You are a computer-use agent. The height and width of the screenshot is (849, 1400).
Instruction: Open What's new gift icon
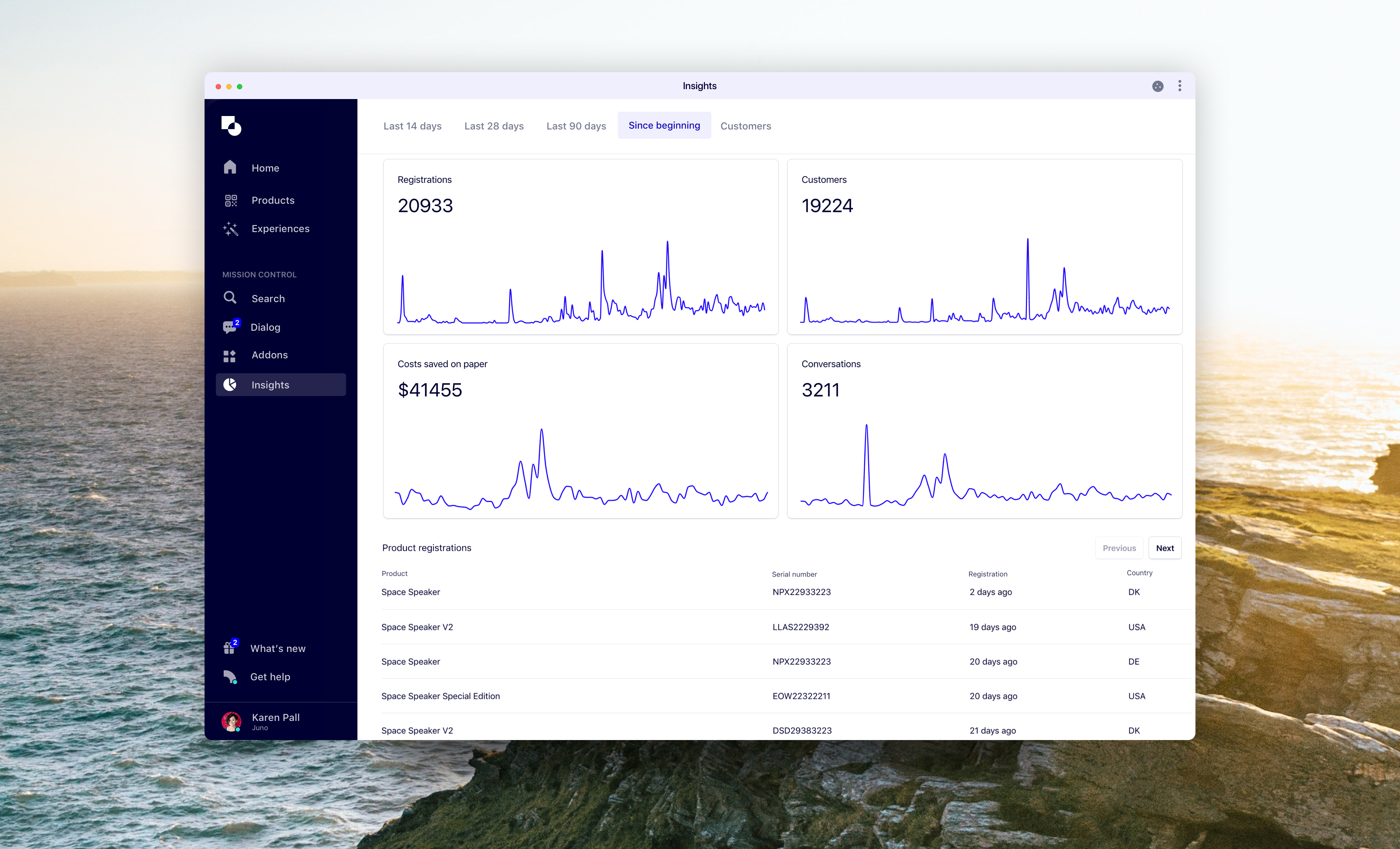pyautogui.click(x=230, y=648)
